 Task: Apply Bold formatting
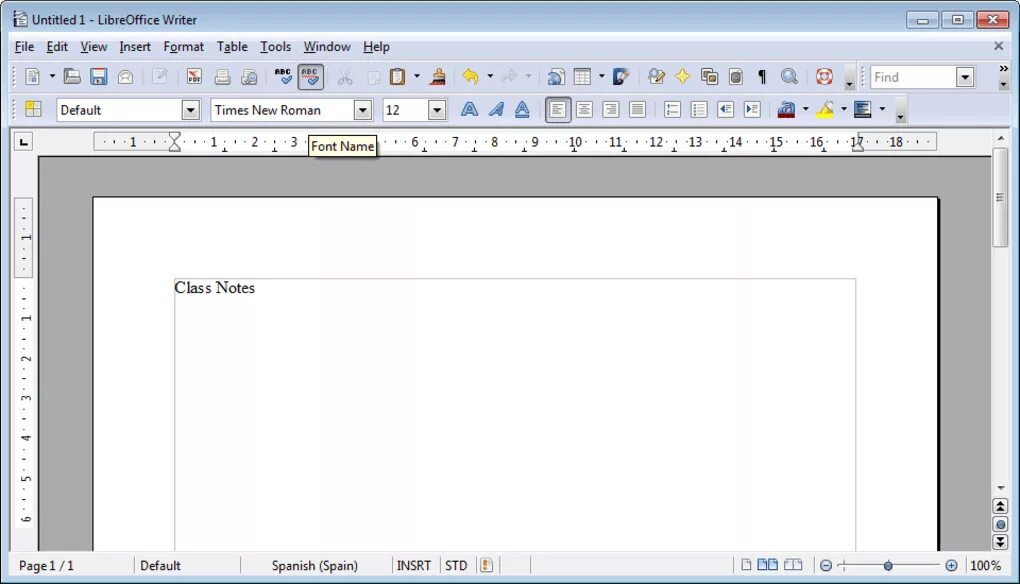[x=469, y=110]
